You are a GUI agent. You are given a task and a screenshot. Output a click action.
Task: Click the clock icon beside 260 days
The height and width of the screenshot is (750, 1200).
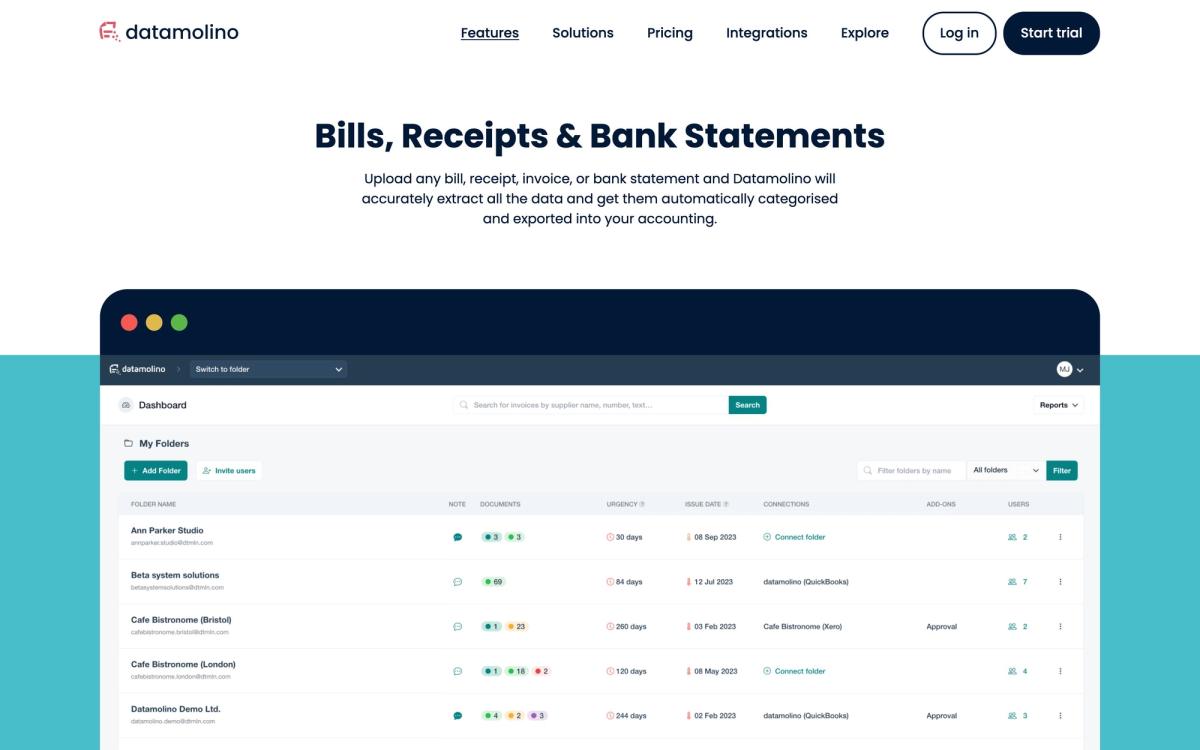coord(610,627)
